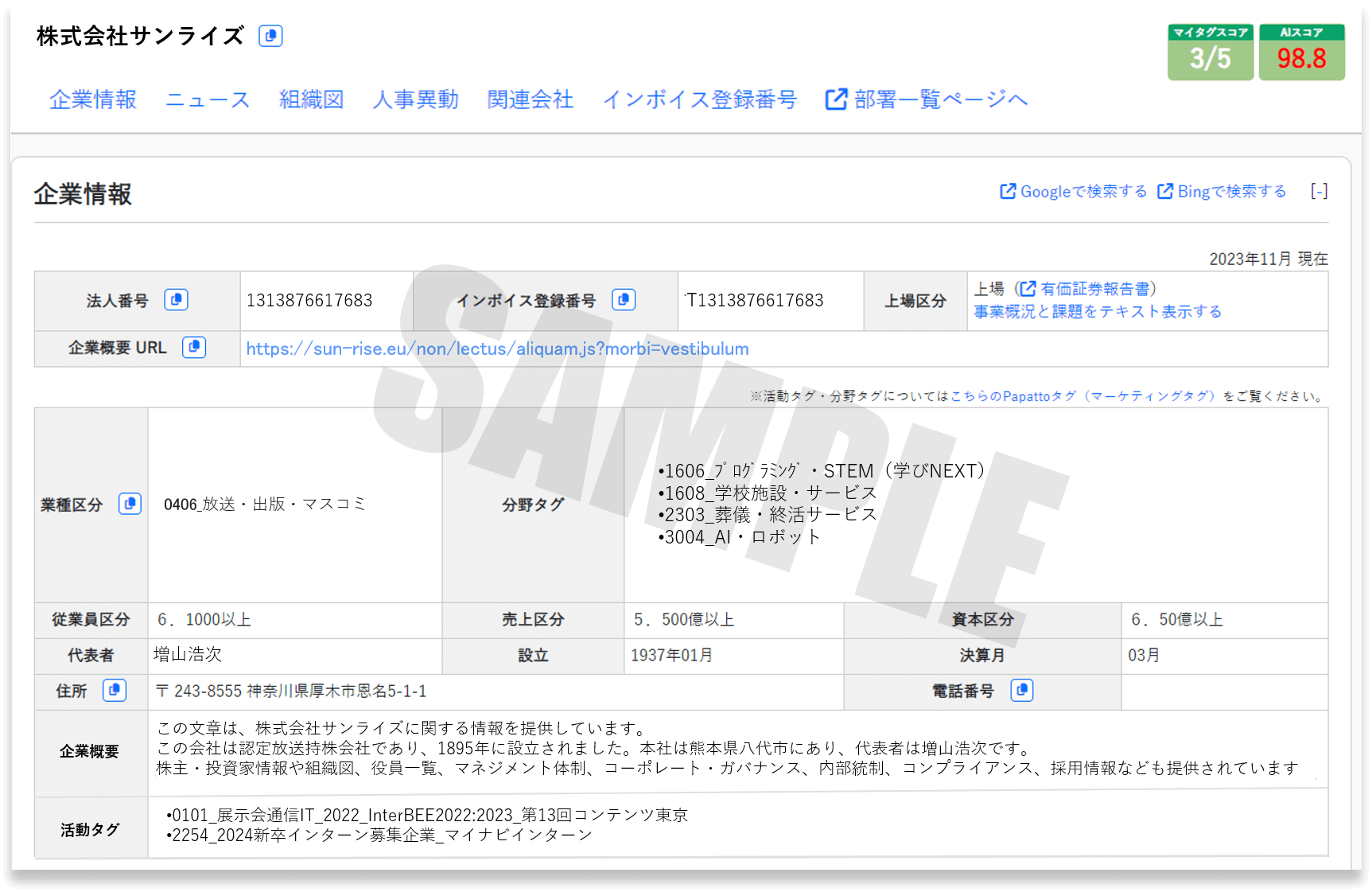Click founding date 1937年01月

click(671, 655)
